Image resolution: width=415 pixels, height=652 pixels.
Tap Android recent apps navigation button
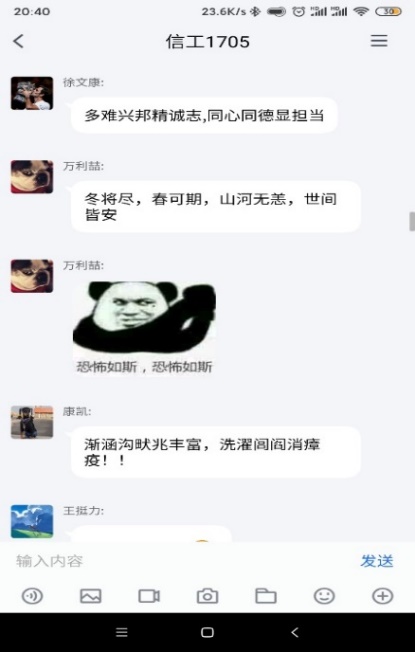pos(121,632)
